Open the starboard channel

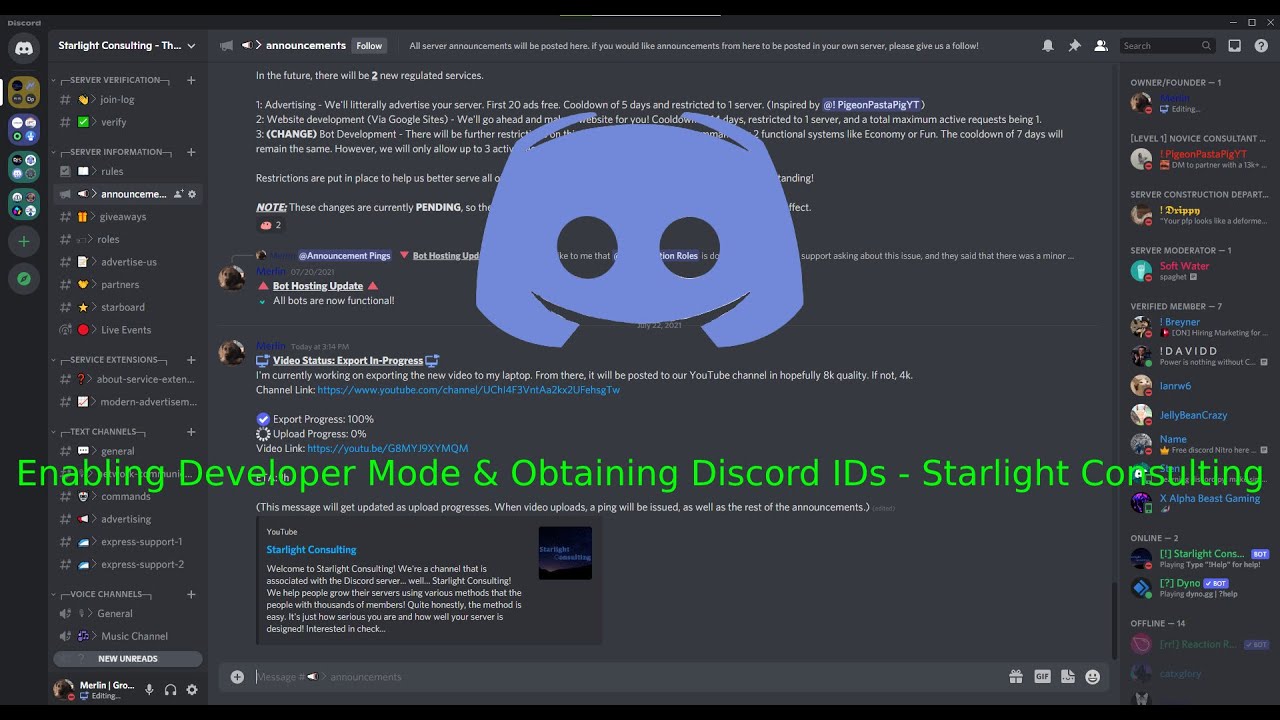tap(128, 307)
